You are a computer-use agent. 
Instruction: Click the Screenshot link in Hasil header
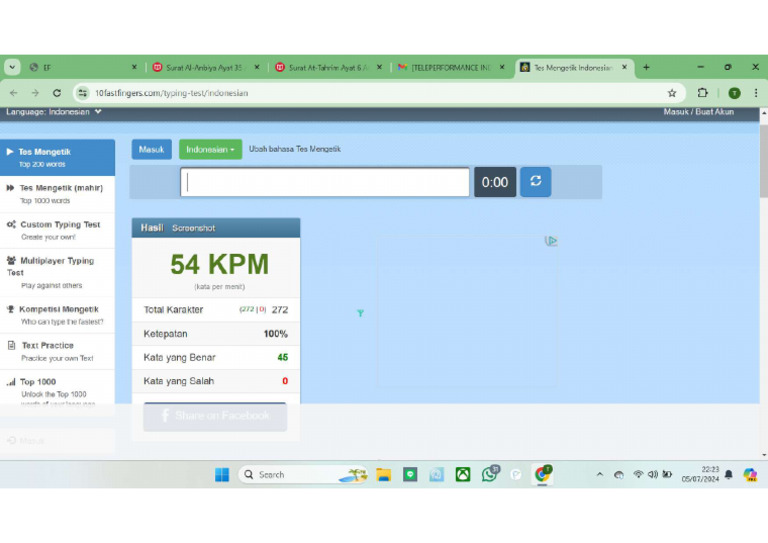tap(193, 228)
